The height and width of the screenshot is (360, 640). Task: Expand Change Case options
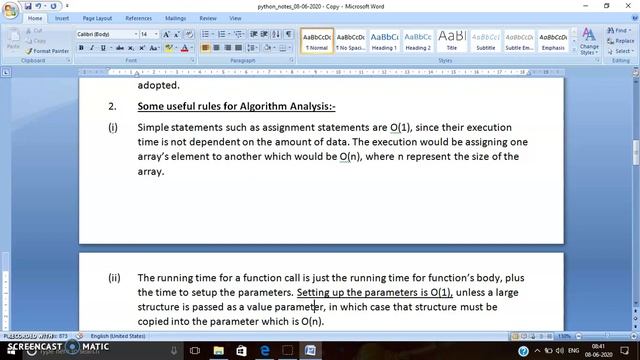[x=154, y=48]
